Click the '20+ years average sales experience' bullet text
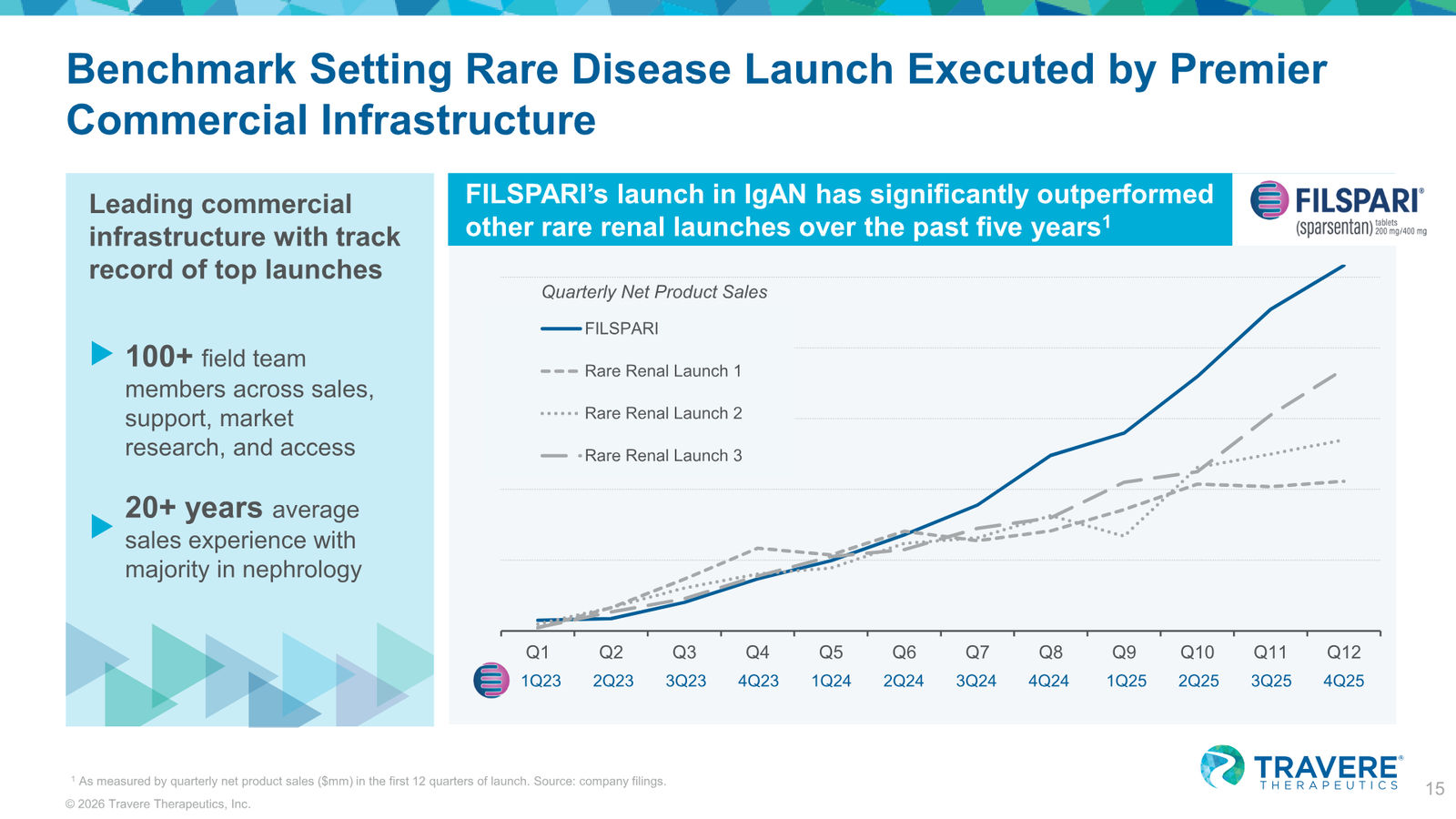 pyautogui.click(x=243, y=538)
